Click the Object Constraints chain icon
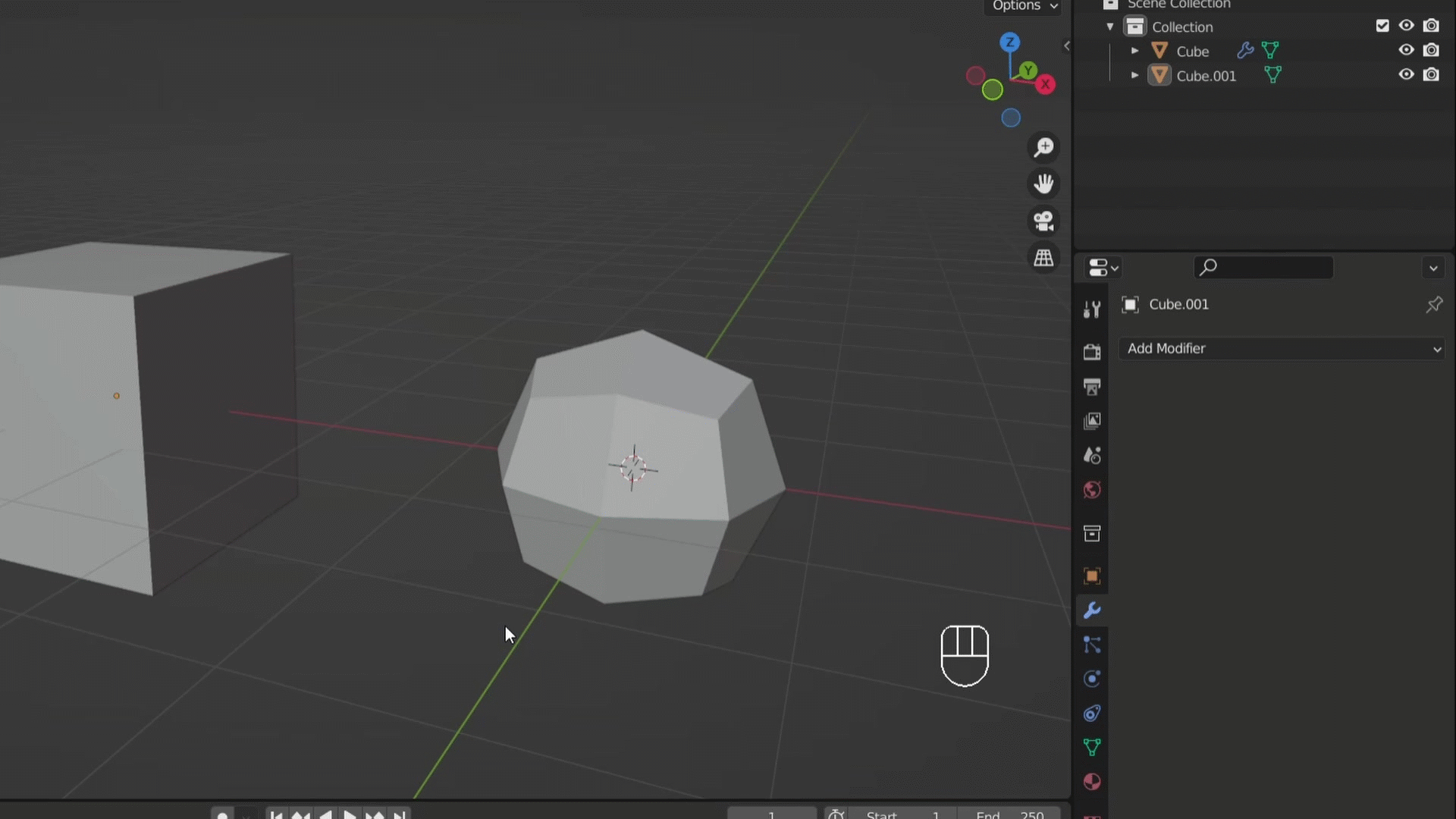 point(1091,714)
